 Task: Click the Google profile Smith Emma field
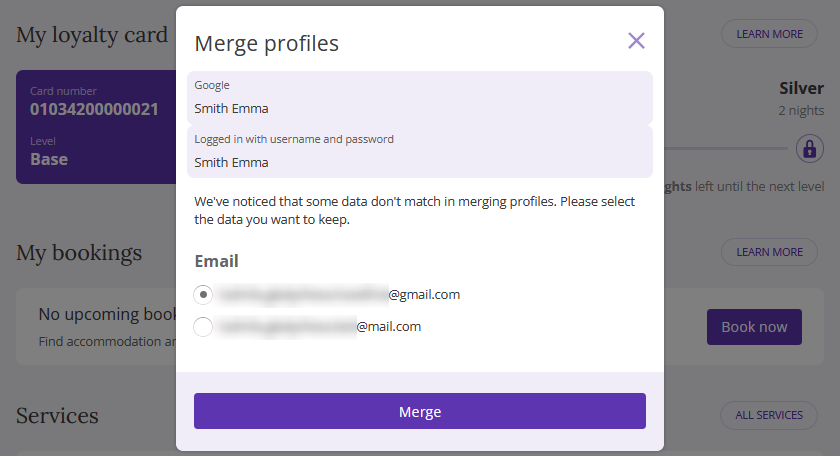click(x=419, y=98)
